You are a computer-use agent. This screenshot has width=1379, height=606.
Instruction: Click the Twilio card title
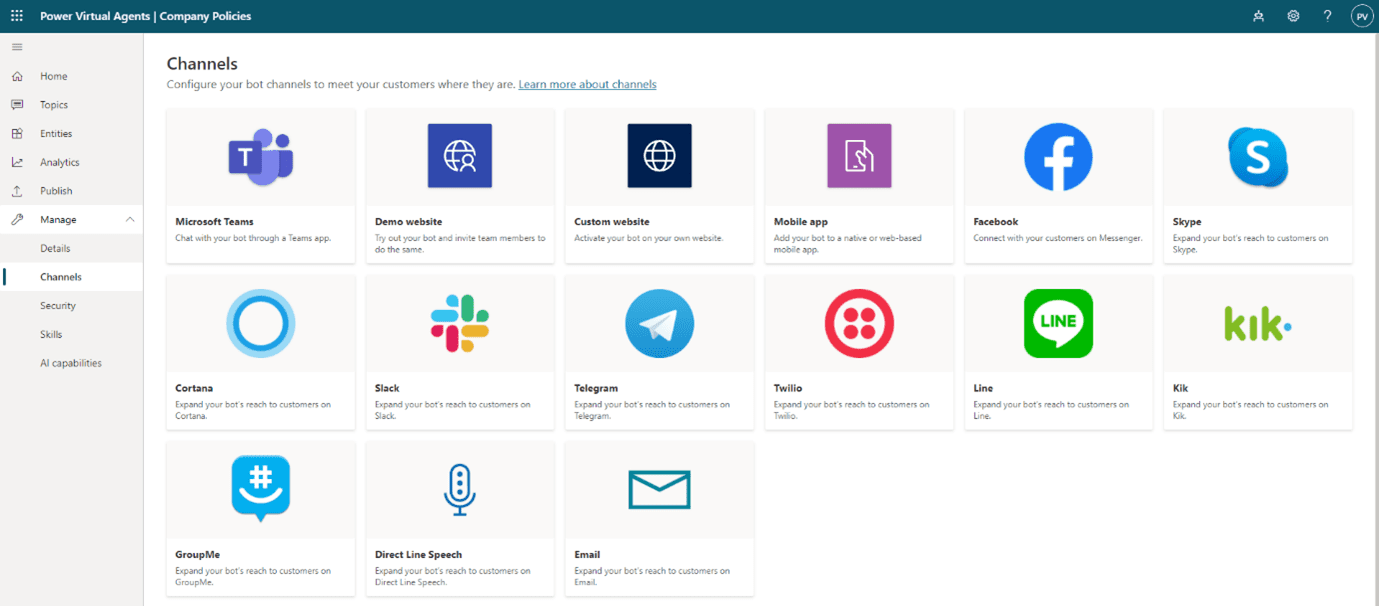[x=788, y=388]
